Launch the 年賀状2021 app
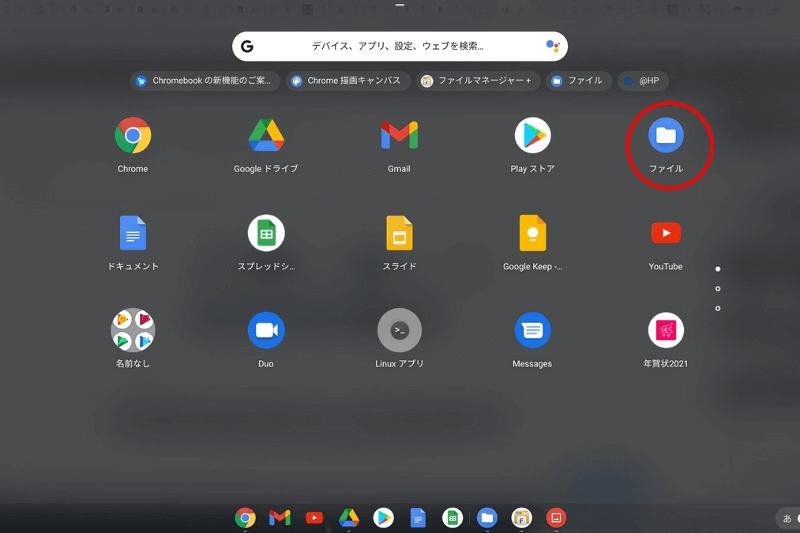Image resolution: width=800 pixels, height=533 pixels. (666, 330)
